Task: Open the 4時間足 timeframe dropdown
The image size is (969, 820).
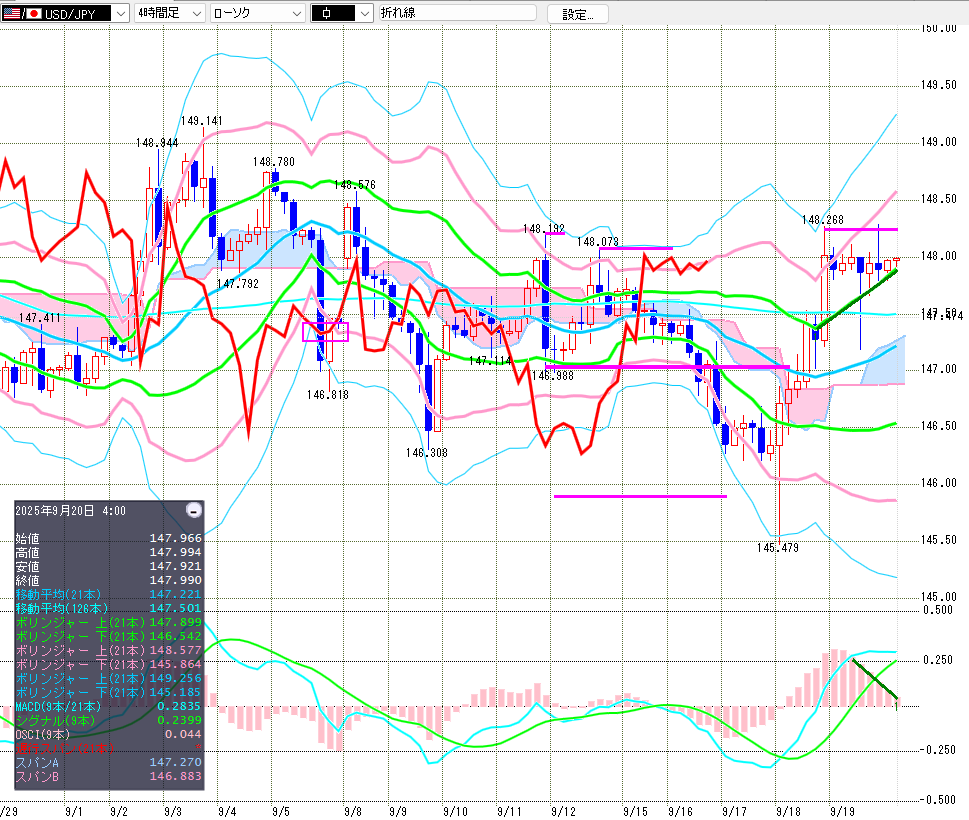Action: pos(196,14)
